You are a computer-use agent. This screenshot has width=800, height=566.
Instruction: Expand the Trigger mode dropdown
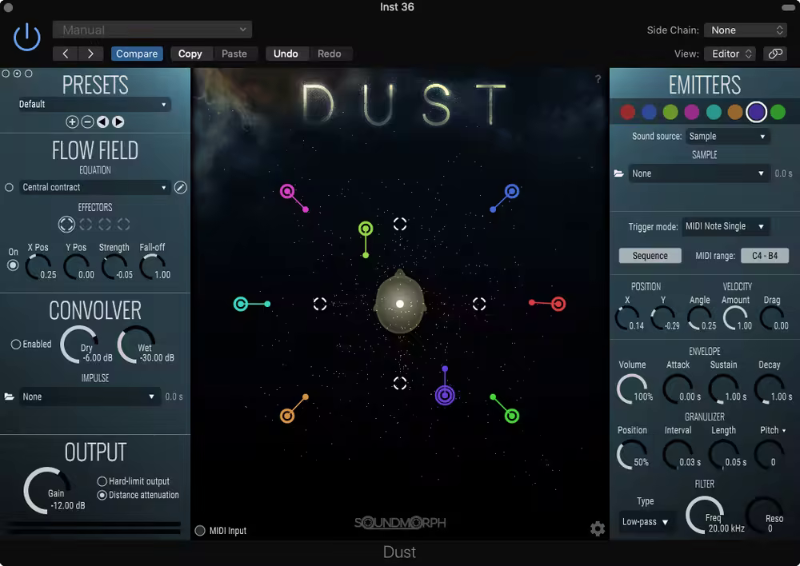(726, 227)
